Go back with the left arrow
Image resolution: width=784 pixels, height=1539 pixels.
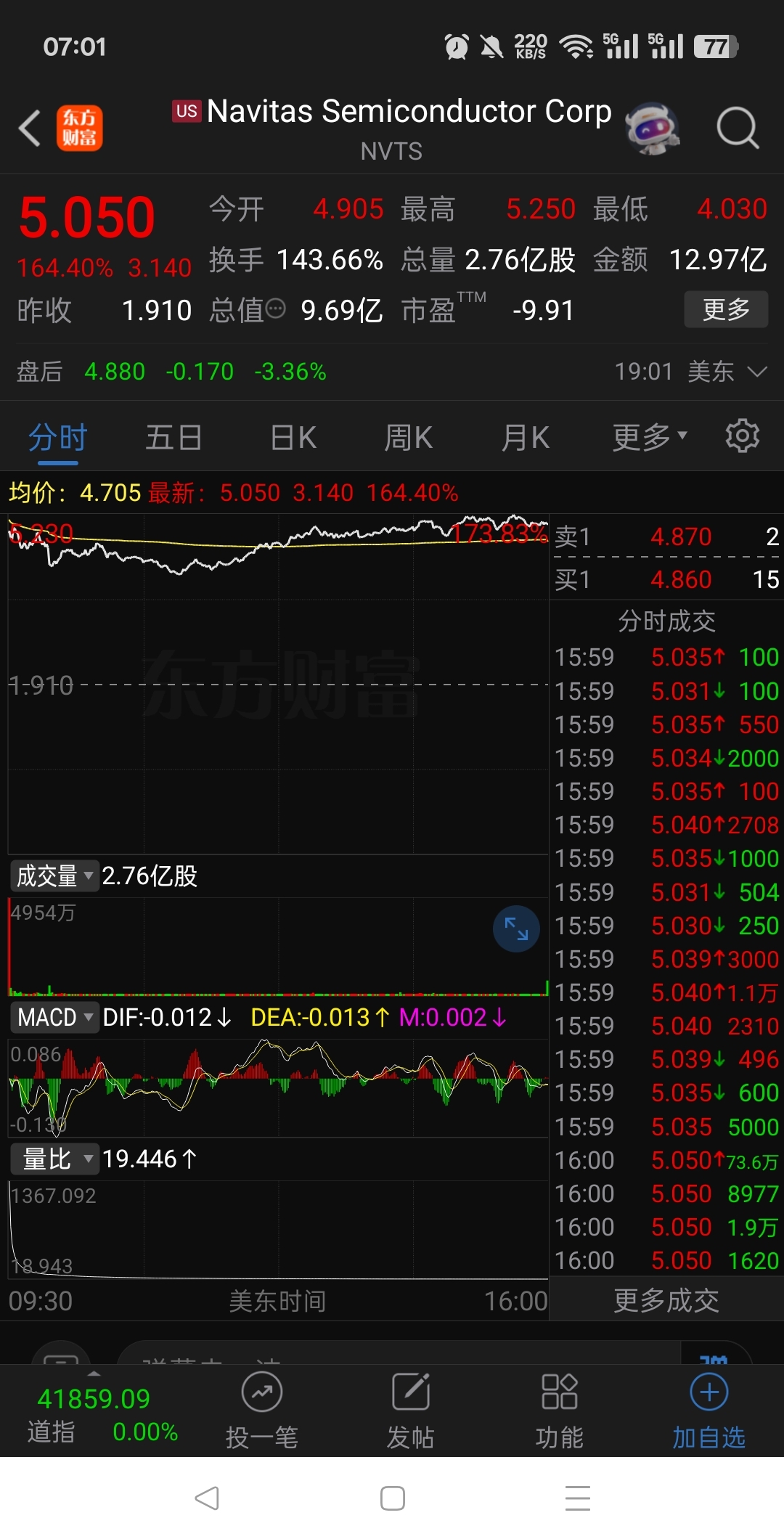pos(30,128)
